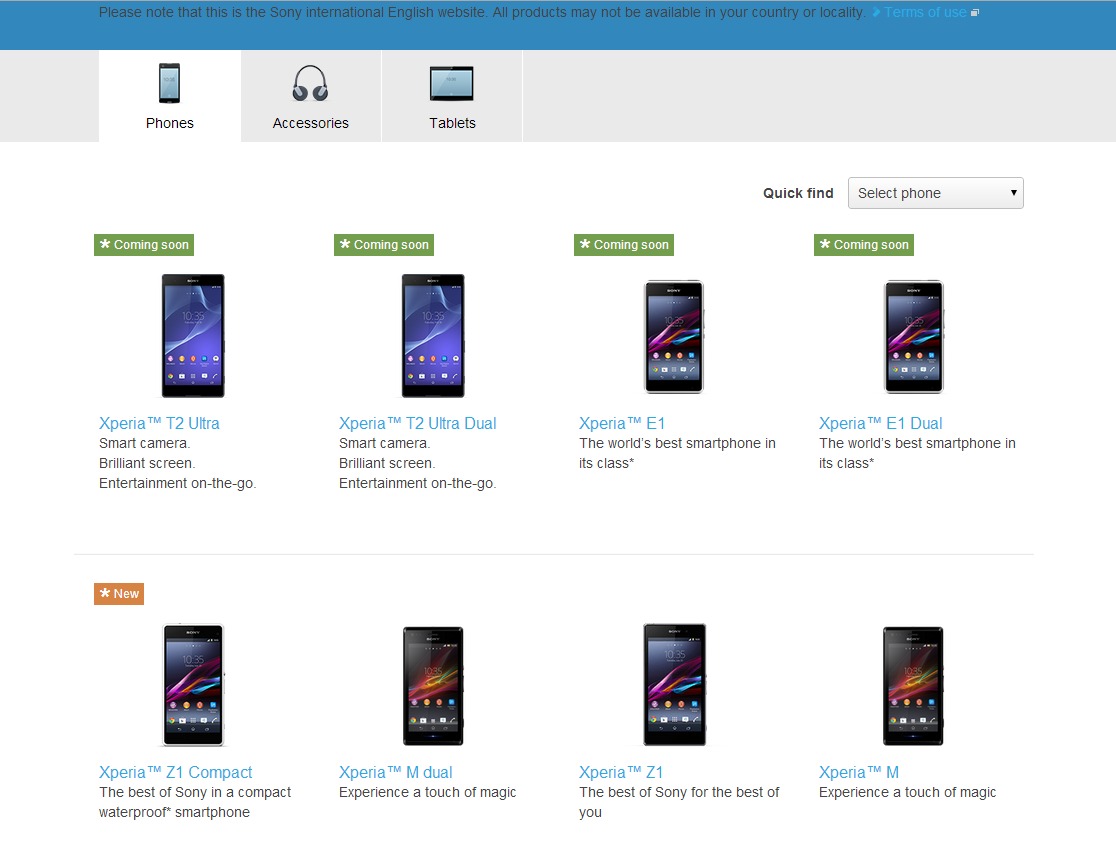Open the Xperia T2 Ultra Dual link

(x=417, y=423)
